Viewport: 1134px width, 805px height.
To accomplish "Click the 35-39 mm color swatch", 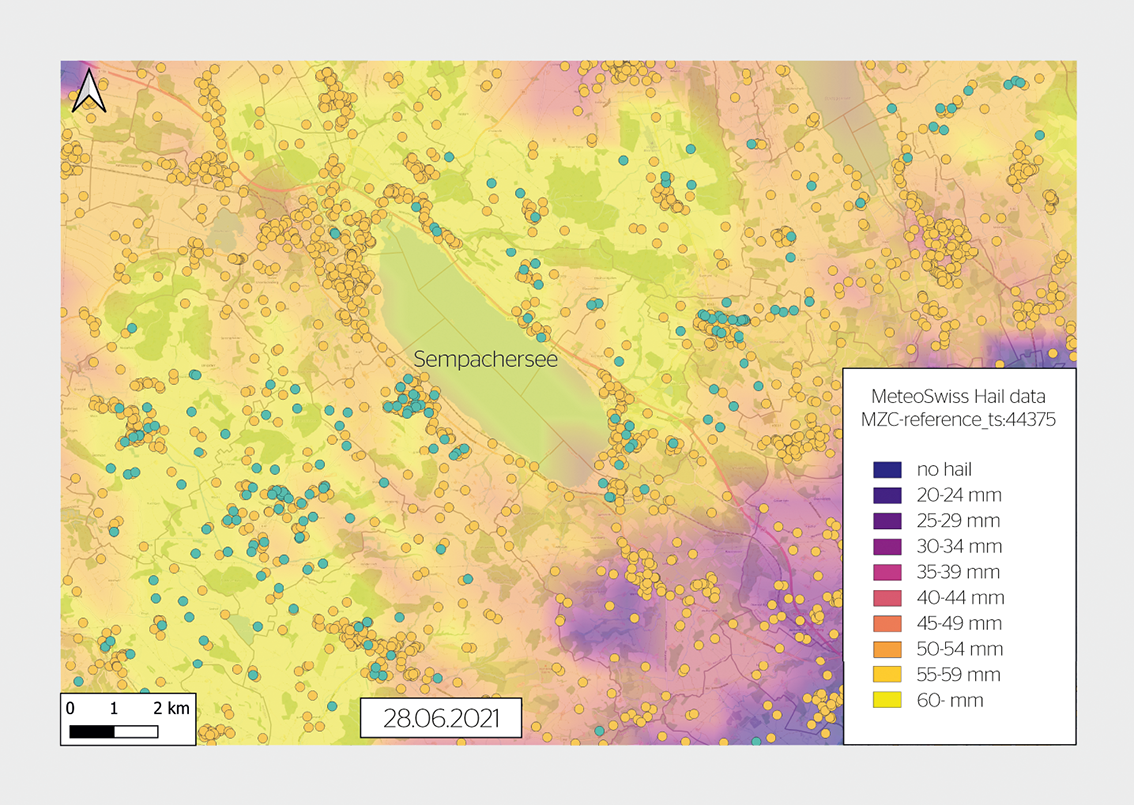I will coord(887,572).
